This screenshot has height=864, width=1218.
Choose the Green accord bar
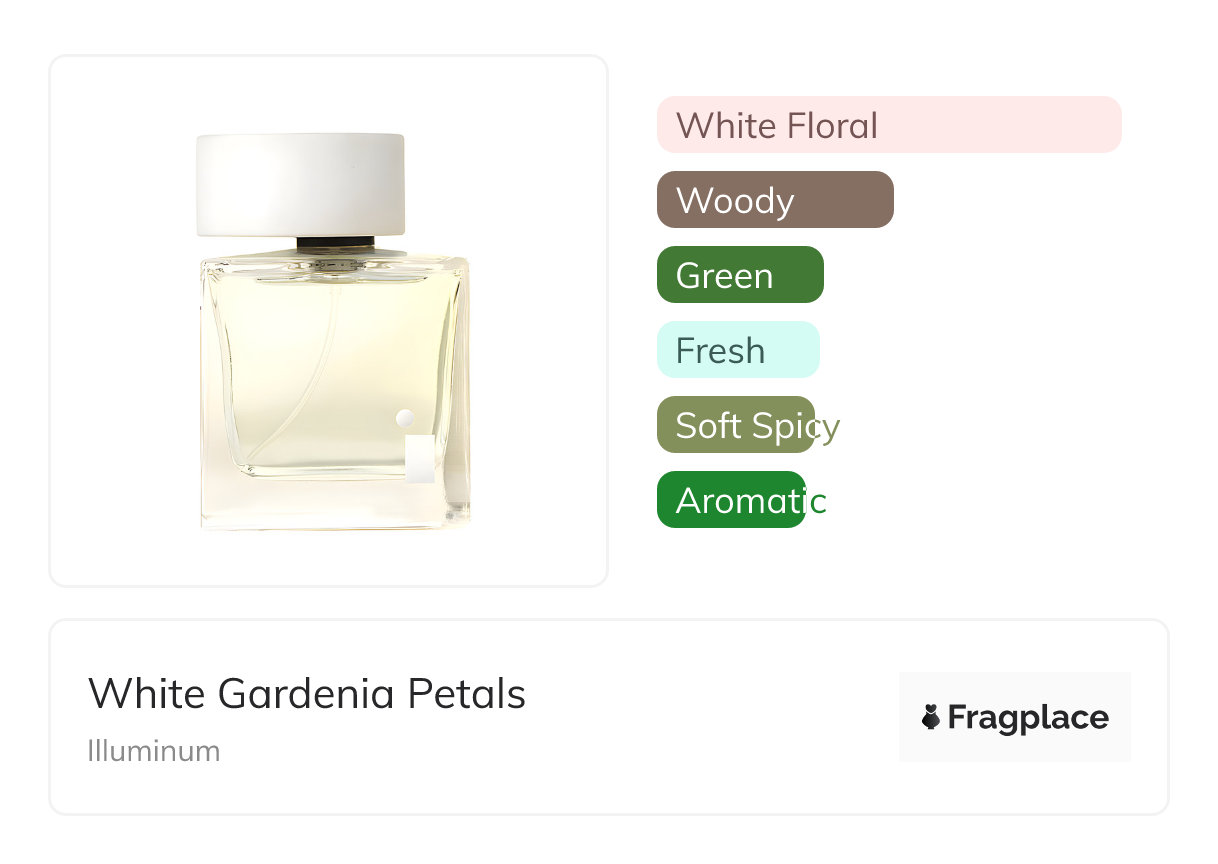(740, 275)
